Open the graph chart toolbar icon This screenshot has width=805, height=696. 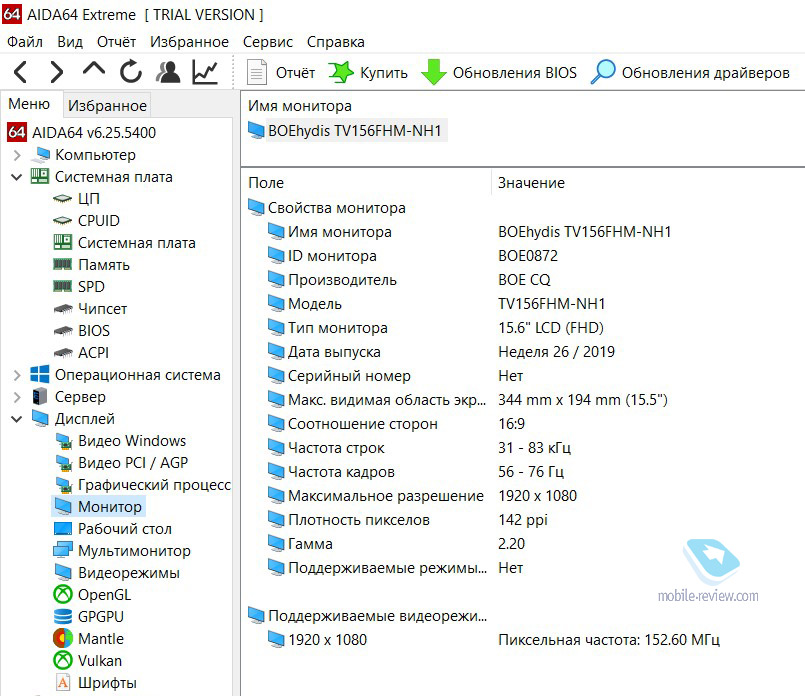click(205, 72)
